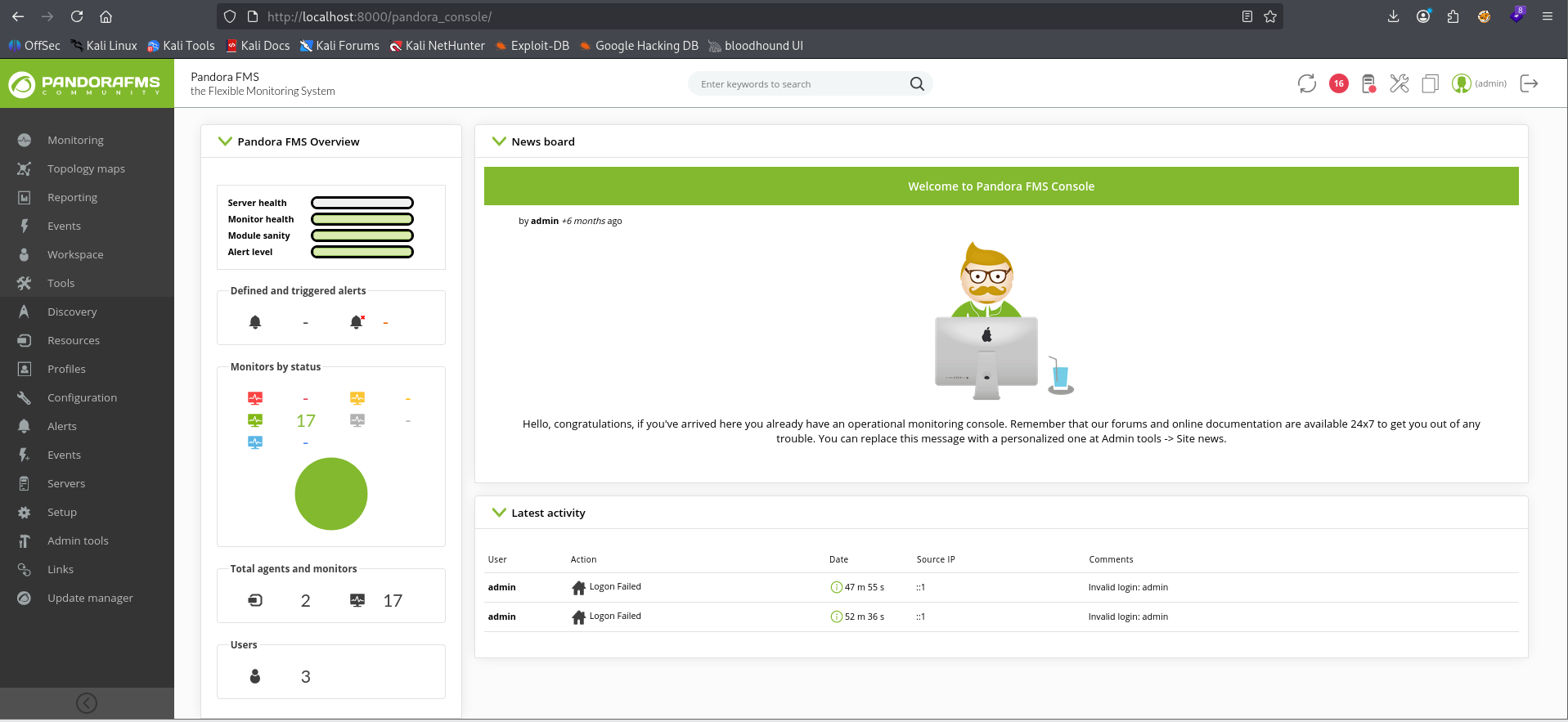Click the not-init monitors blue icon

pos(255,442)
